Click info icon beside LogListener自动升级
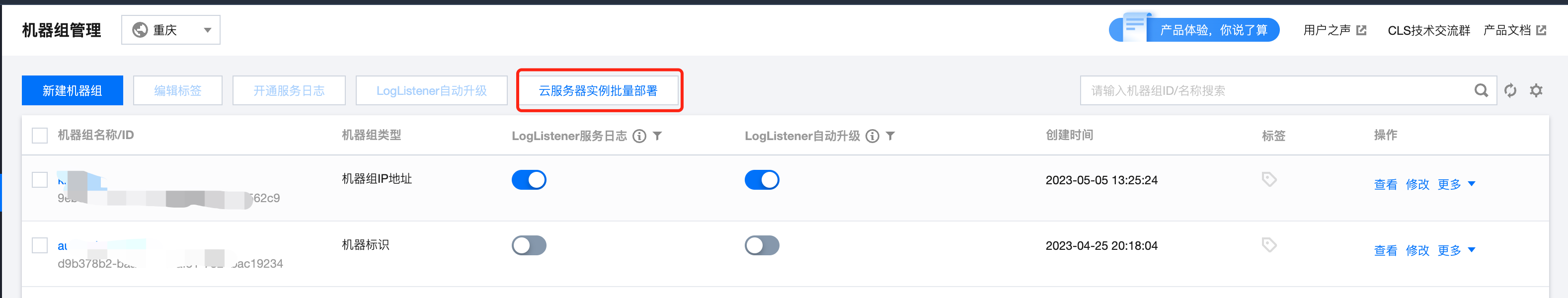Screen dimensions: 1568x298 click(x=872, y=136)
